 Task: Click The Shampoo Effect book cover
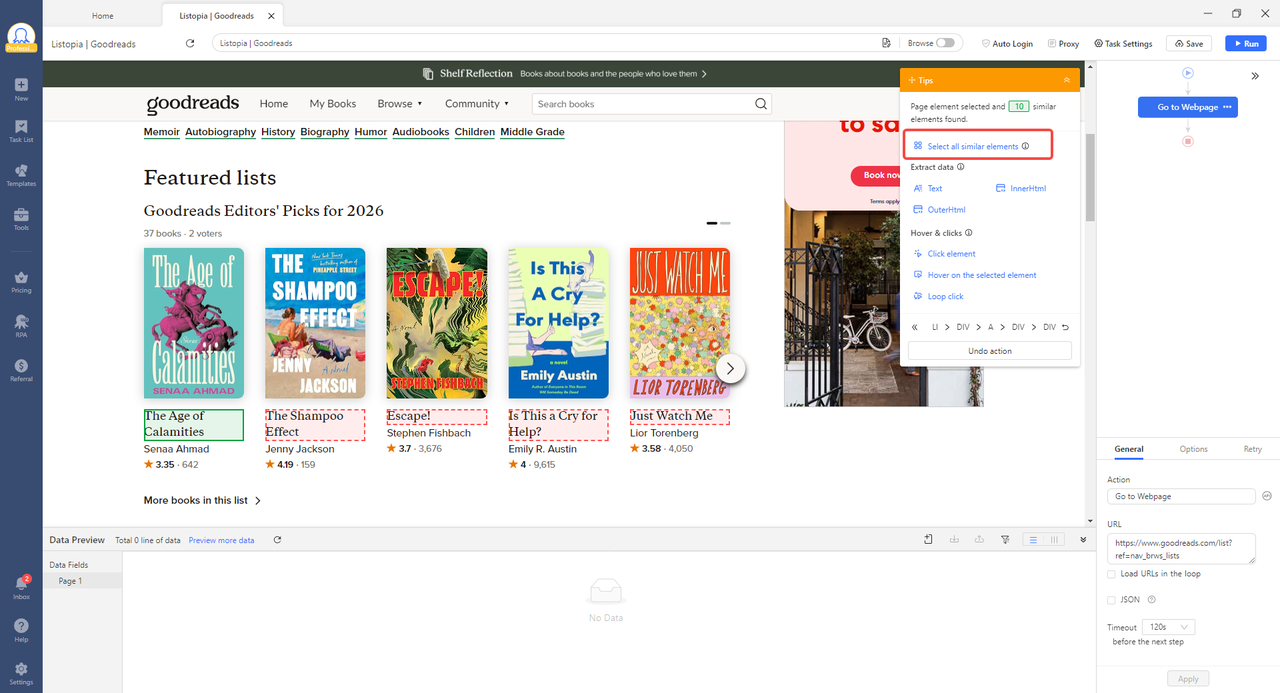pos(315,323)
